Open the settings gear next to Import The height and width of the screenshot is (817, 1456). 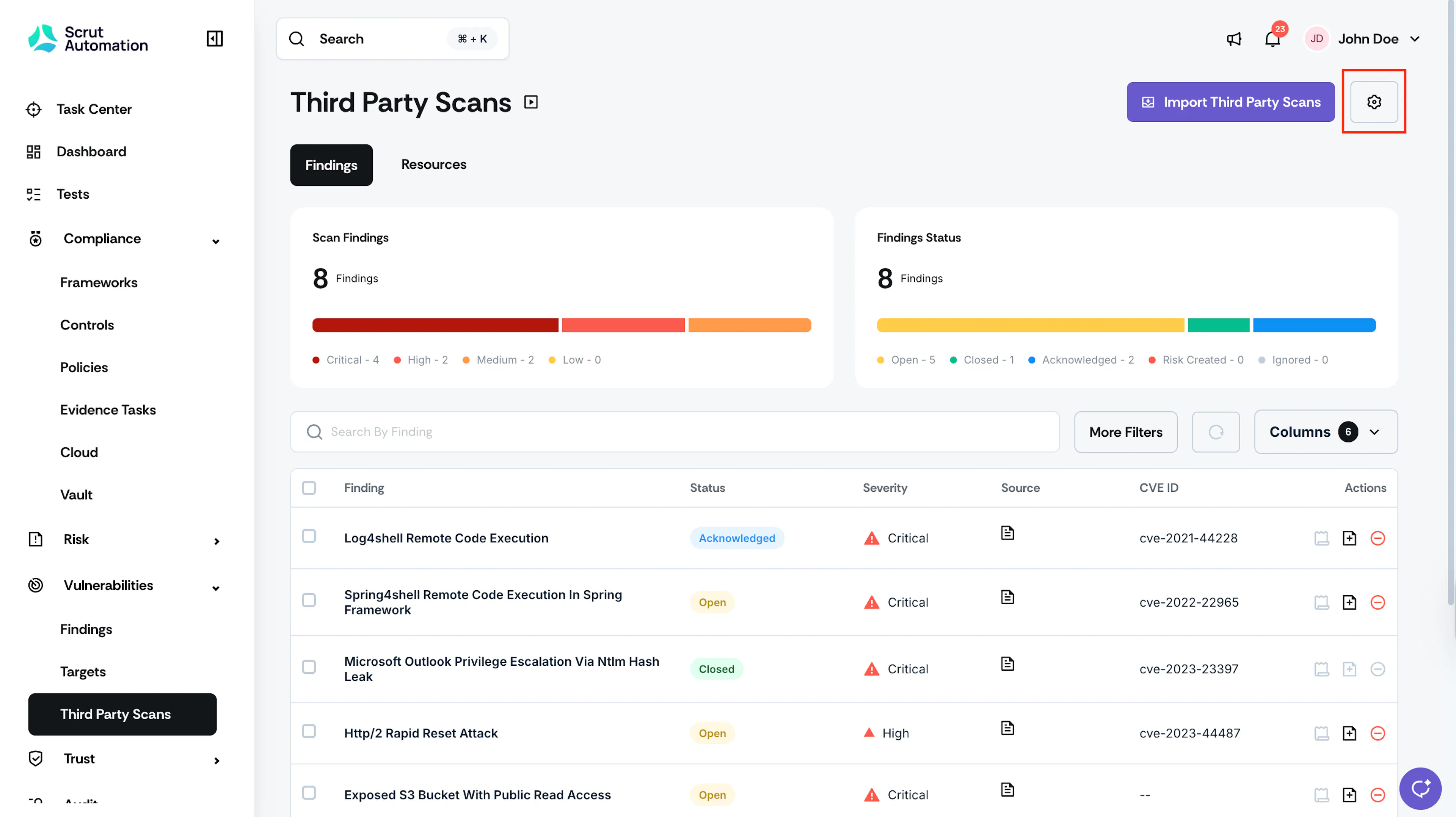1373,102
